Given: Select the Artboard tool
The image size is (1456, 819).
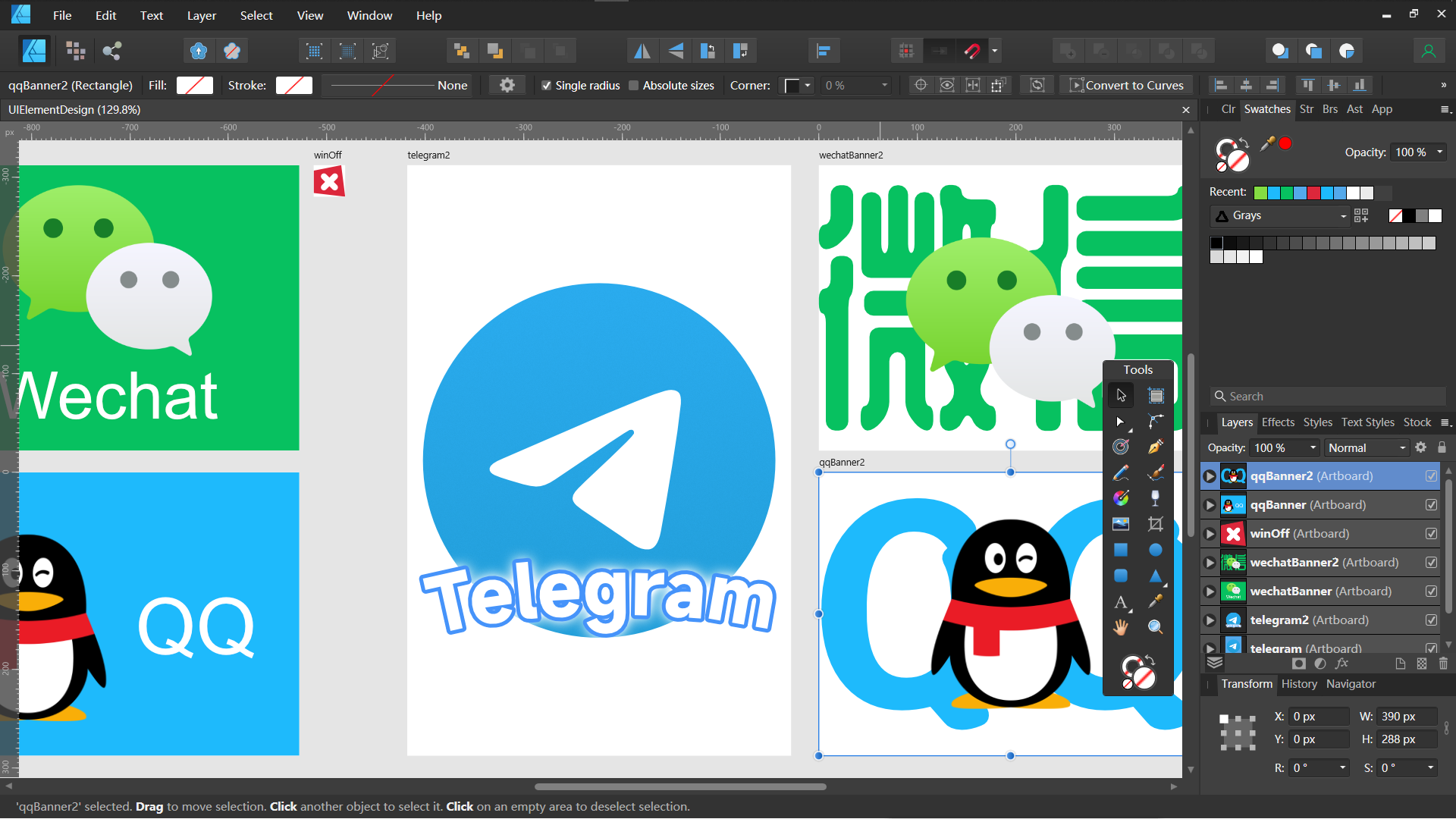Looking at the screenshot, I should (x=1156, y=395).
